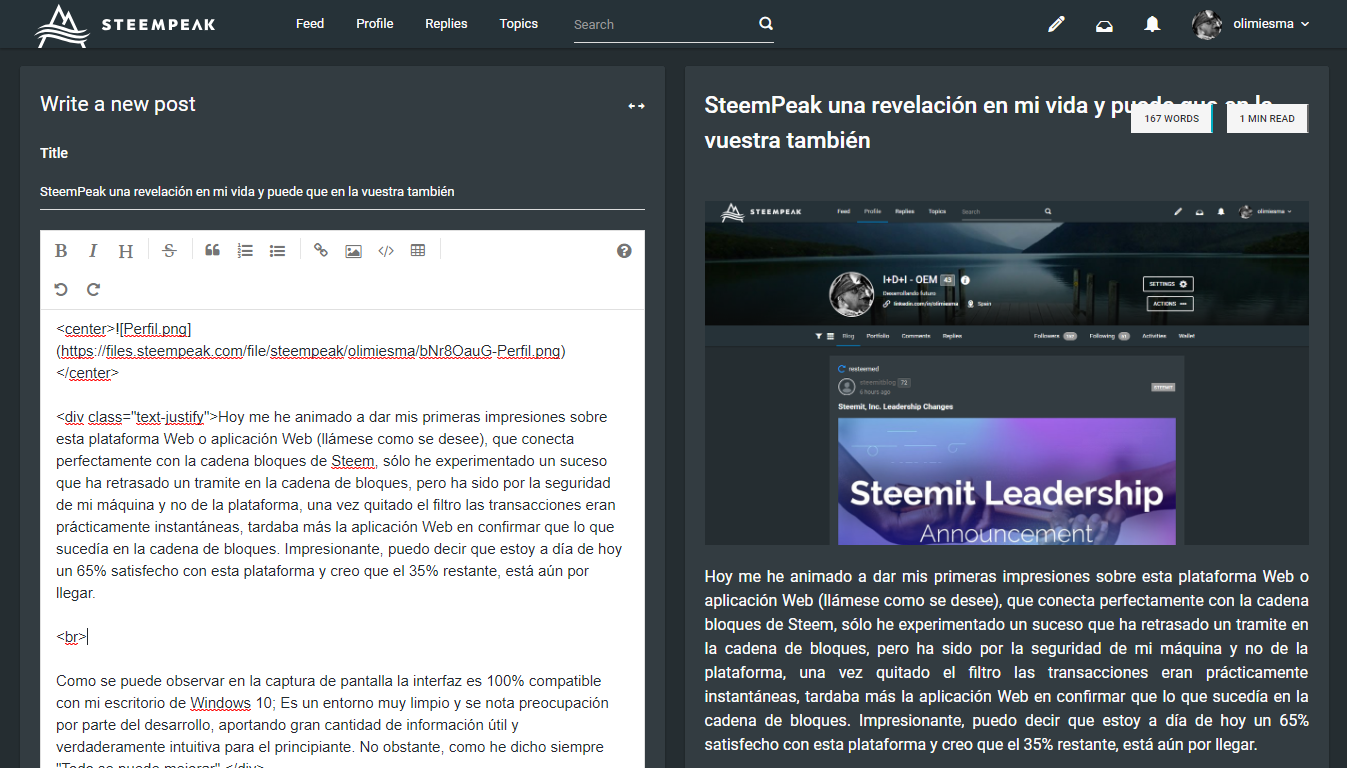Toggle editor panel width with arrows icon
The image size is (1347, 768).
click(x=636, y=106)
